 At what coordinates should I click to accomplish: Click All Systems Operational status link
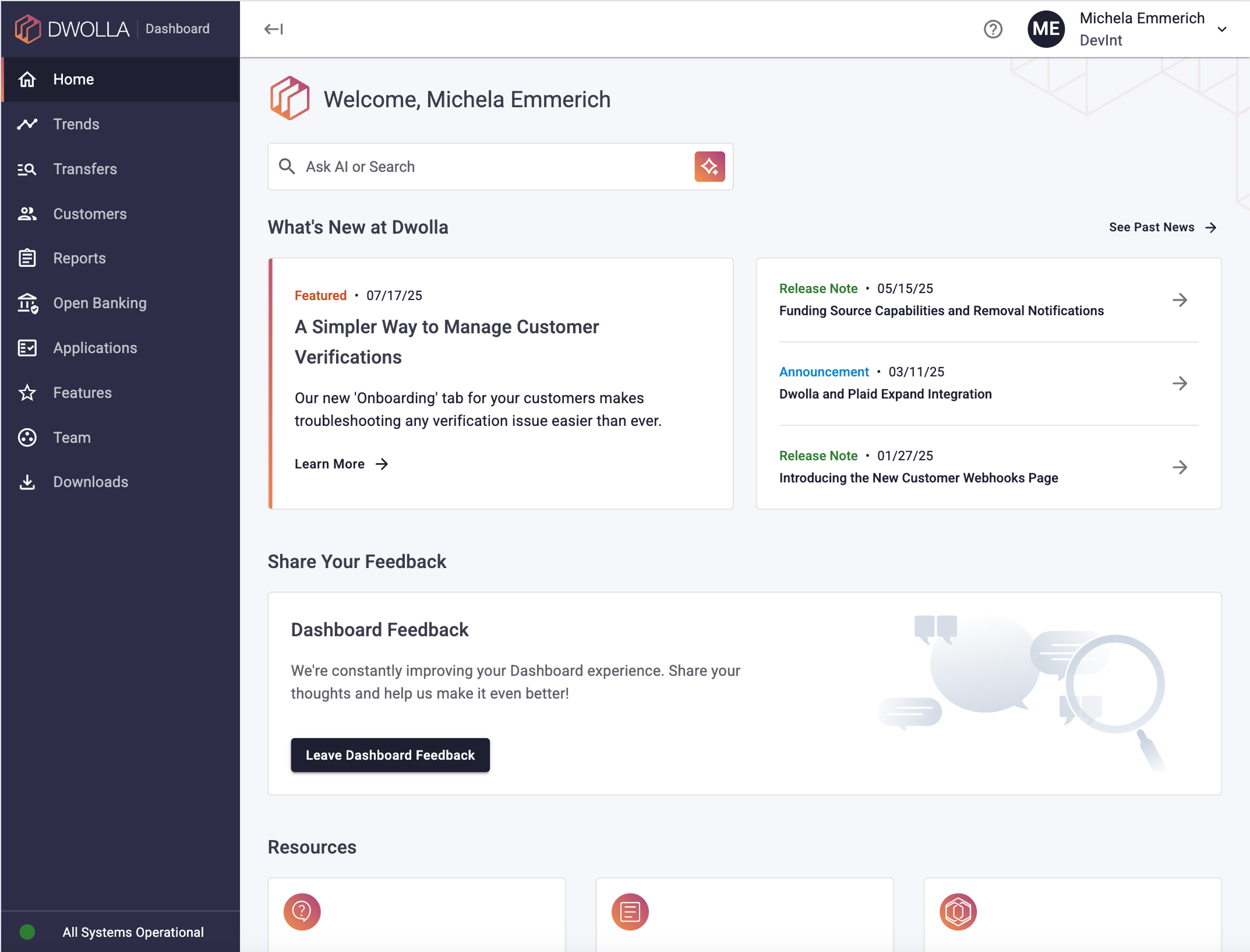tap(133, 932)
